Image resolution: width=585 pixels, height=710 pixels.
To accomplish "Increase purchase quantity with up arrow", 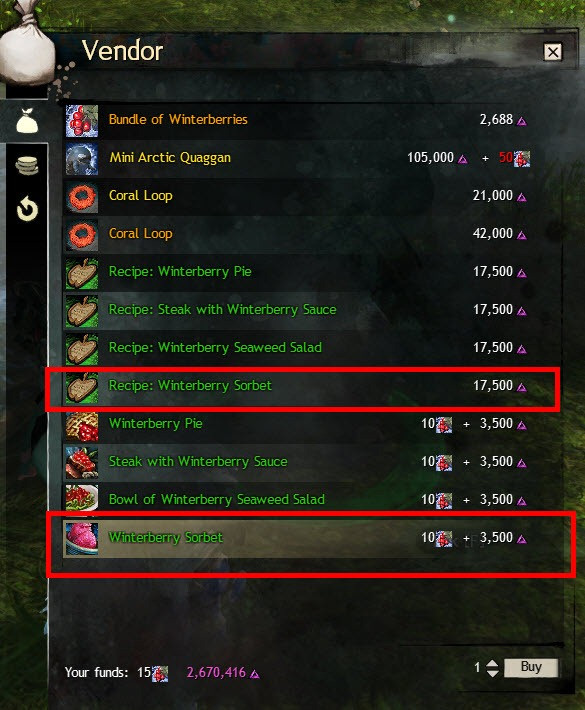I will (x=492, y=663).
